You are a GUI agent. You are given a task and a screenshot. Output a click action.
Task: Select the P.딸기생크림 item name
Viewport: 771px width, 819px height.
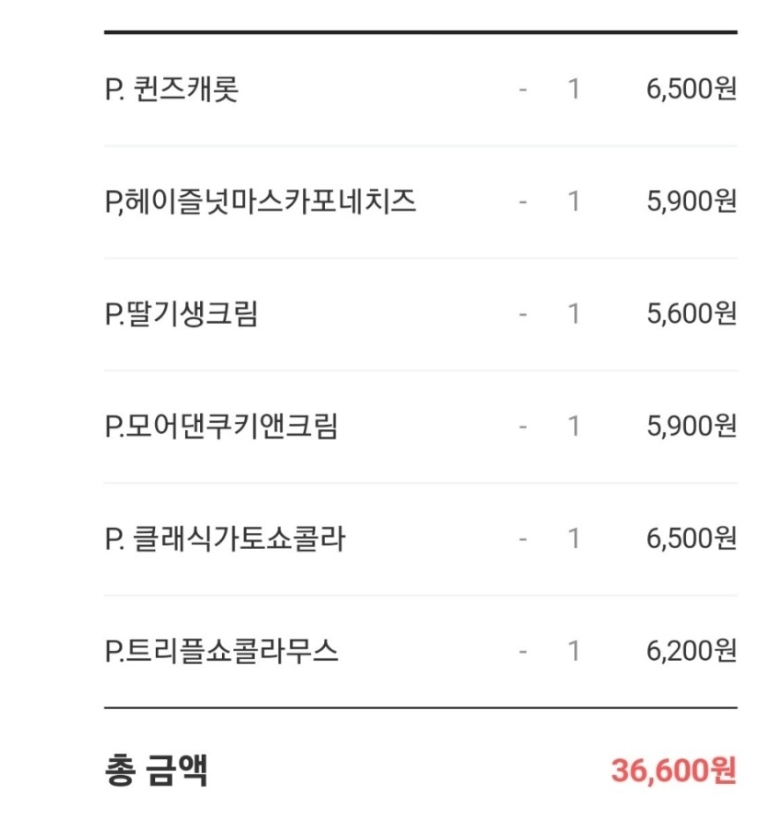point(181,315)
